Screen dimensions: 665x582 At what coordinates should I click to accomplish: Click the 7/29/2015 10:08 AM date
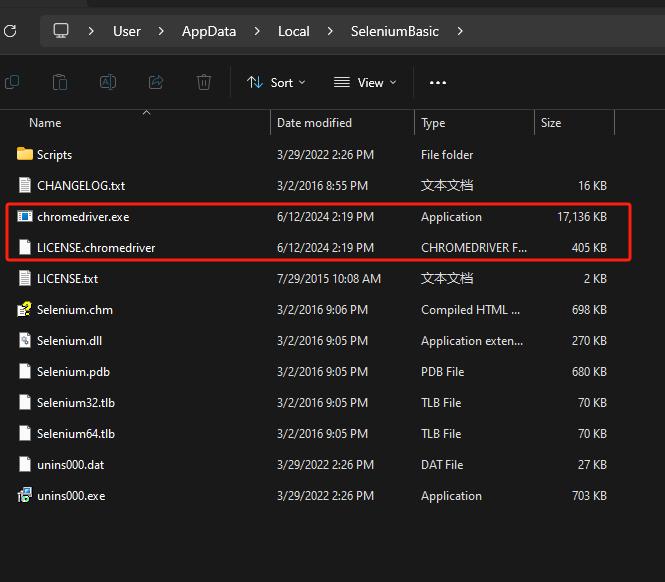click(x=329, y=279)
